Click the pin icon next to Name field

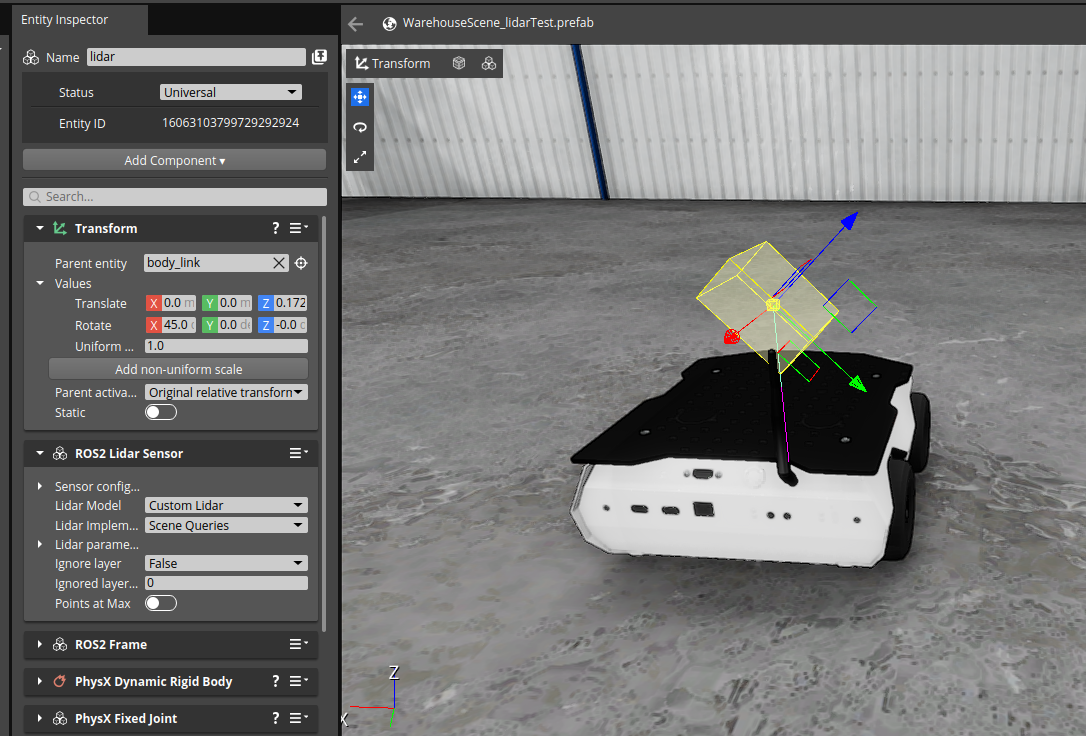click(x=319, y=57)
